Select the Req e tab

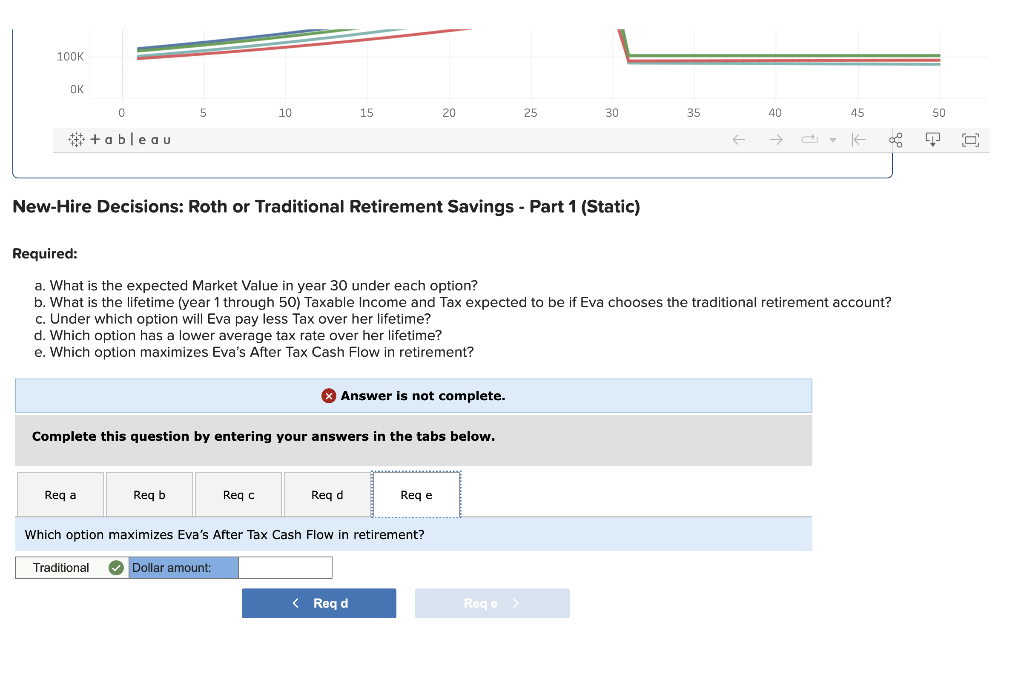pos(416,494)
